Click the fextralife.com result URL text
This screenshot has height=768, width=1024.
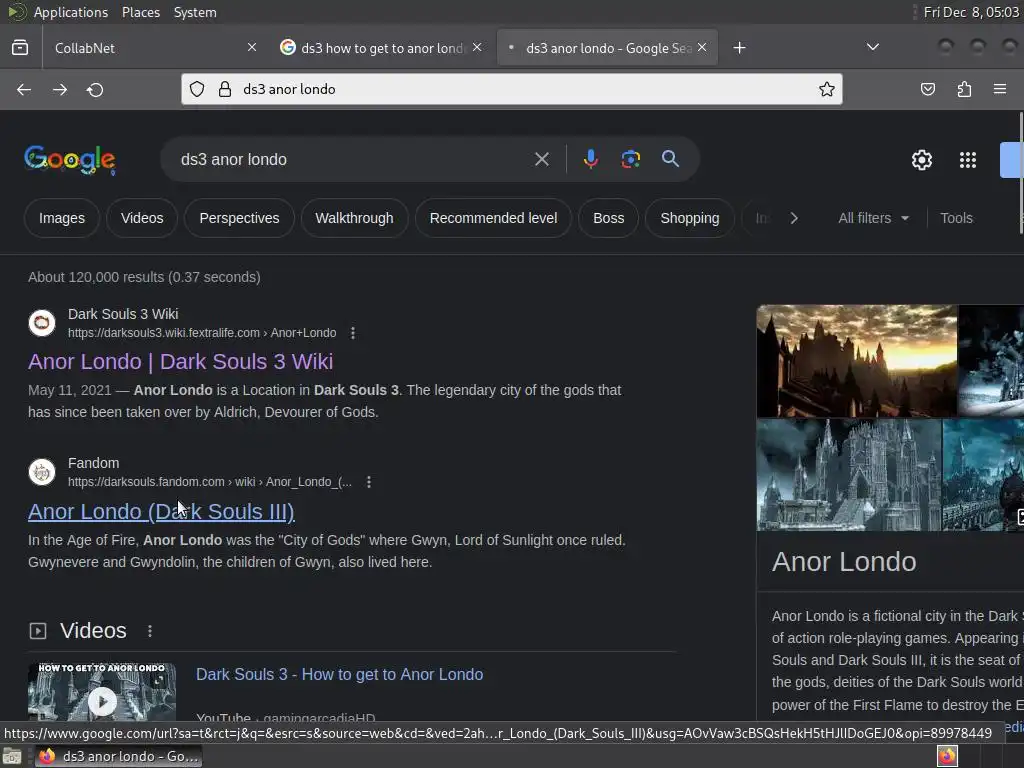coord(202,333)
